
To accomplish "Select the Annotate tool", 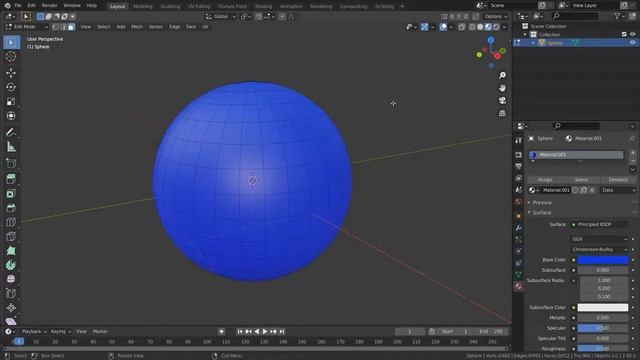I will pos(11,132).
